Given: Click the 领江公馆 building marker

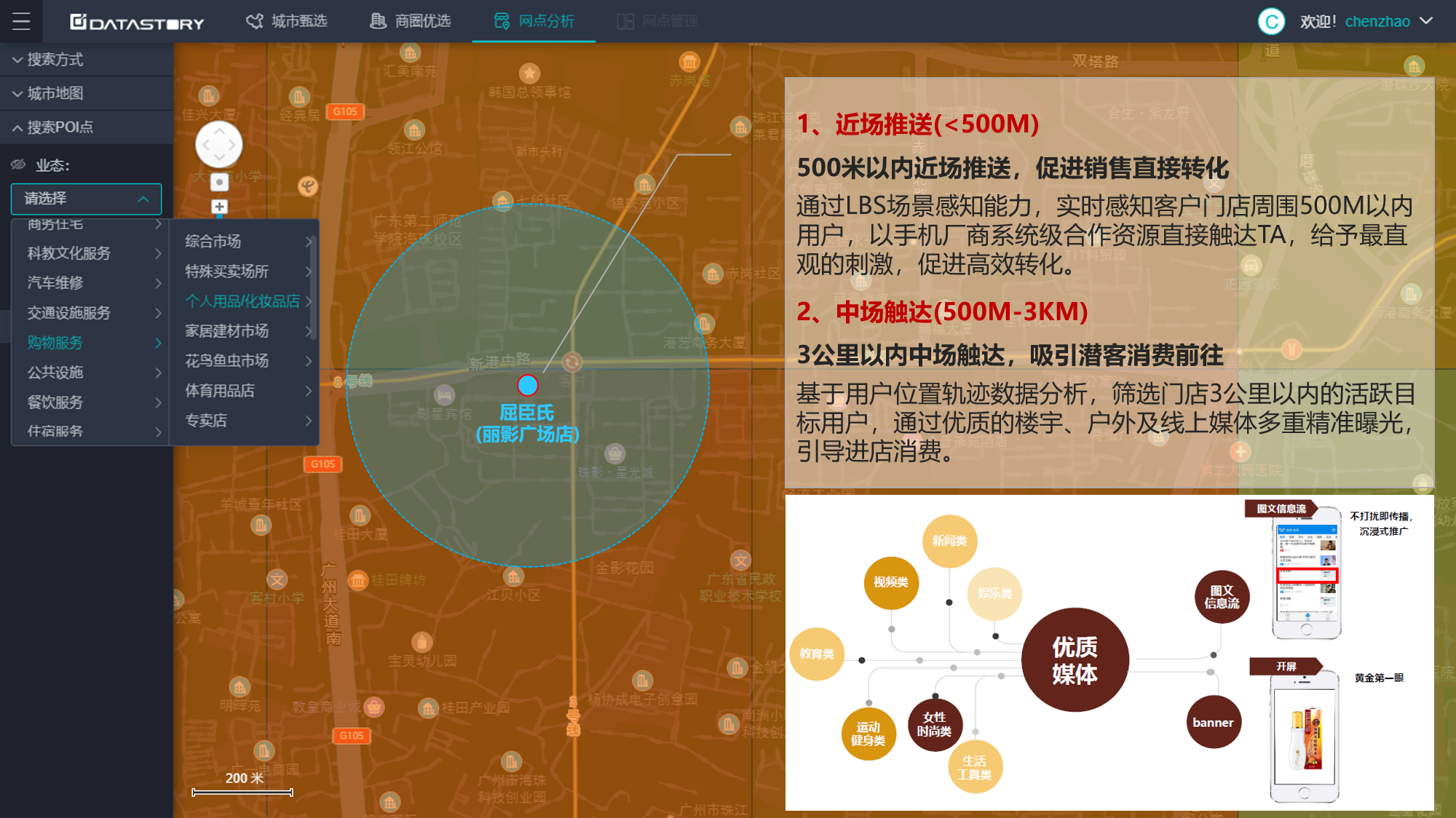Looking at the screenshot, I should [414, 131].
